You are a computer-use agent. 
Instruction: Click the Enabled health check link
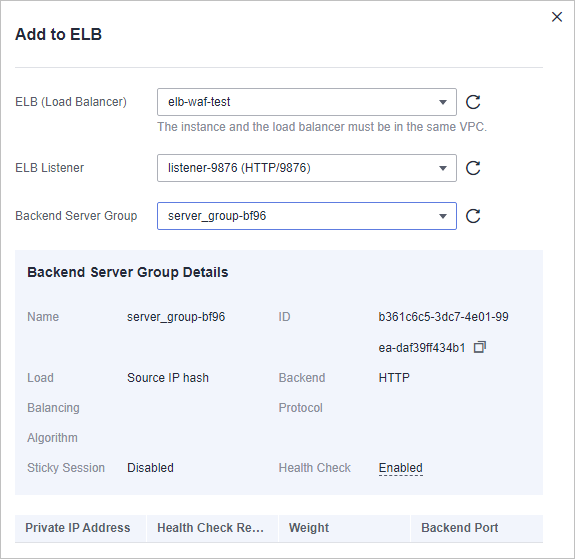[400, 468]
